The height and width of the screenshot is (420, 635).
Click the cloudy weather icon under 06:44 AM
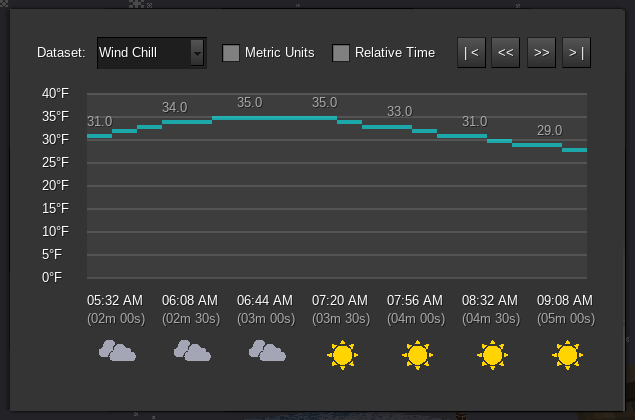click(267, 351)
